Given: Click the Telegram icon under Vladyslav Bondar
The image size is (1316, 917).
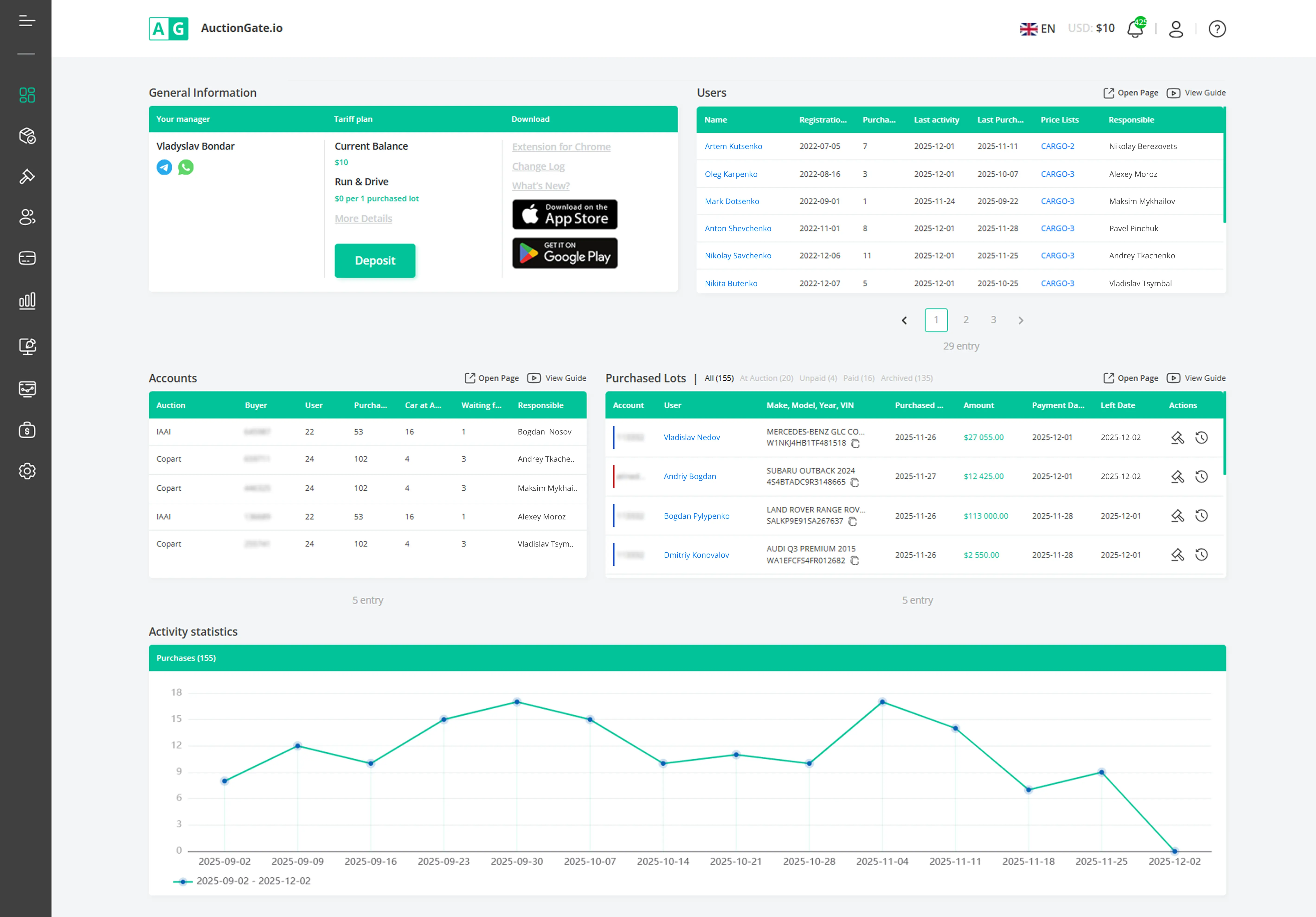Looking at the screenshot, I should tap(164, 167).
